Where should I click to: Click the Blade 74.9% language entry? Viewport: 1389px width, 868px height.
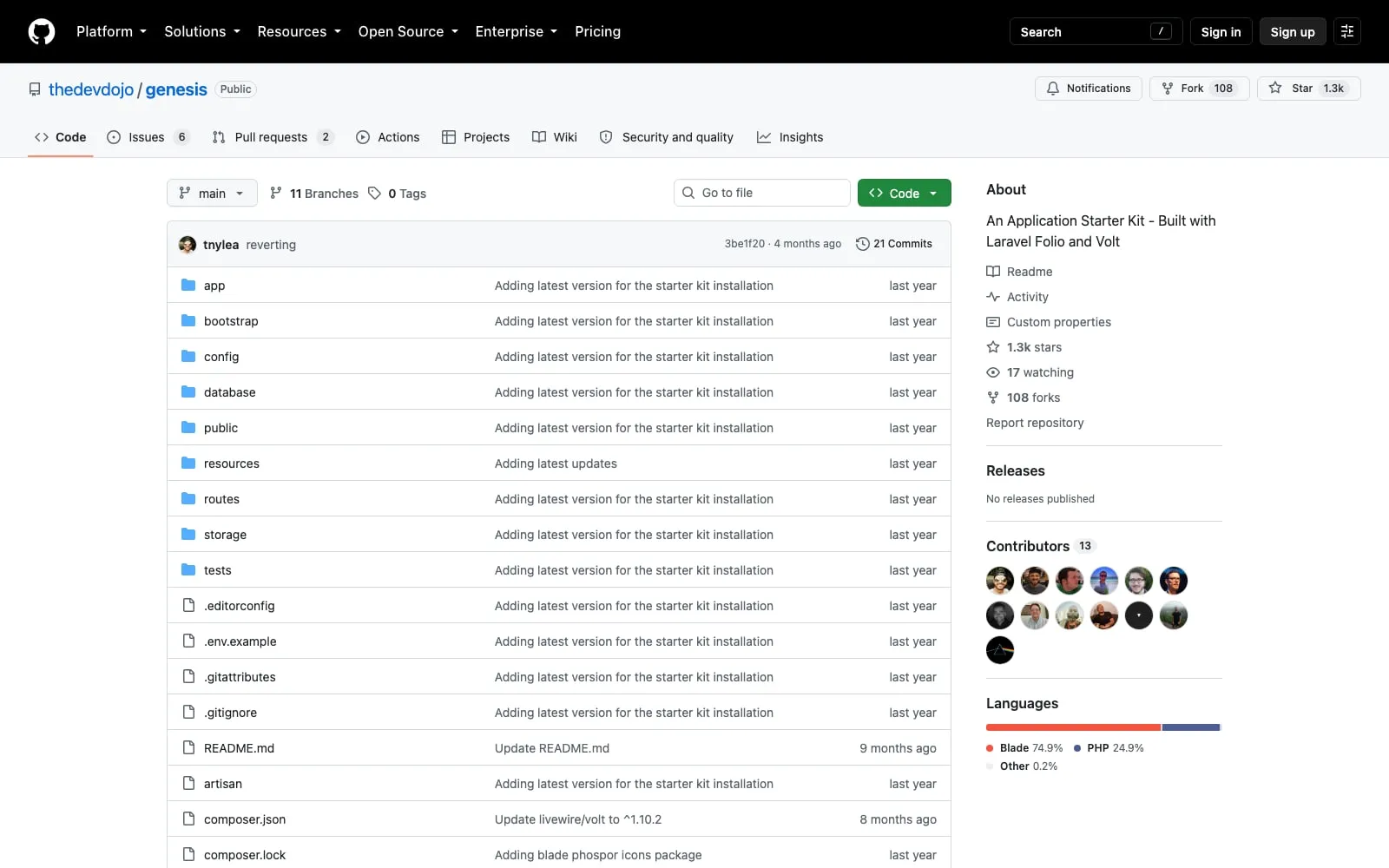point(1024,747)
